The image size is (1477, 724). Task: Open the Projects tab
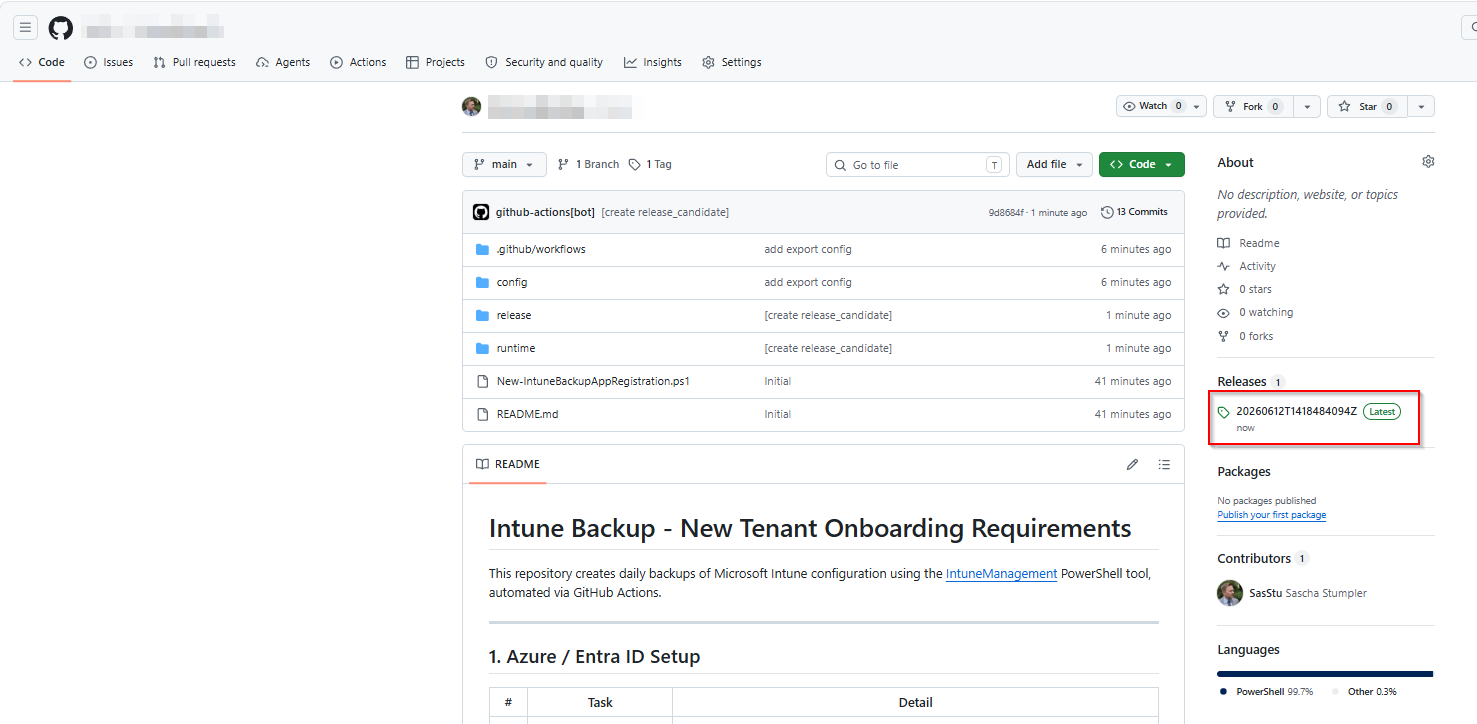[x=435, y=62]
